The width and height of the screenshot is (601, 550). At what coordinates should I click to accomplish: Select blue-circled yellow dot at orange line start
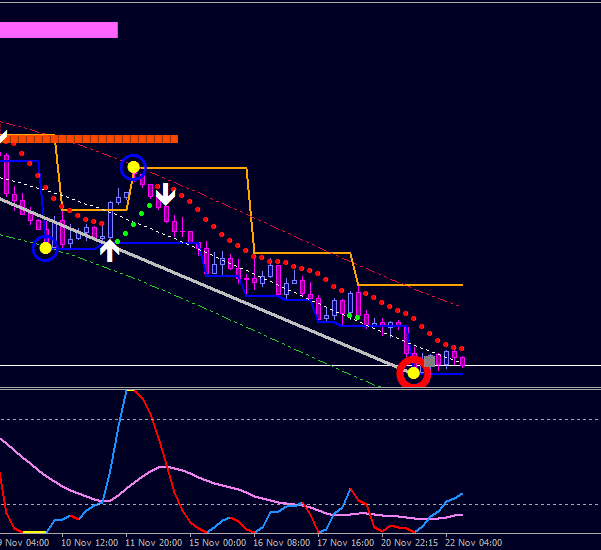[x=133, y=167]
